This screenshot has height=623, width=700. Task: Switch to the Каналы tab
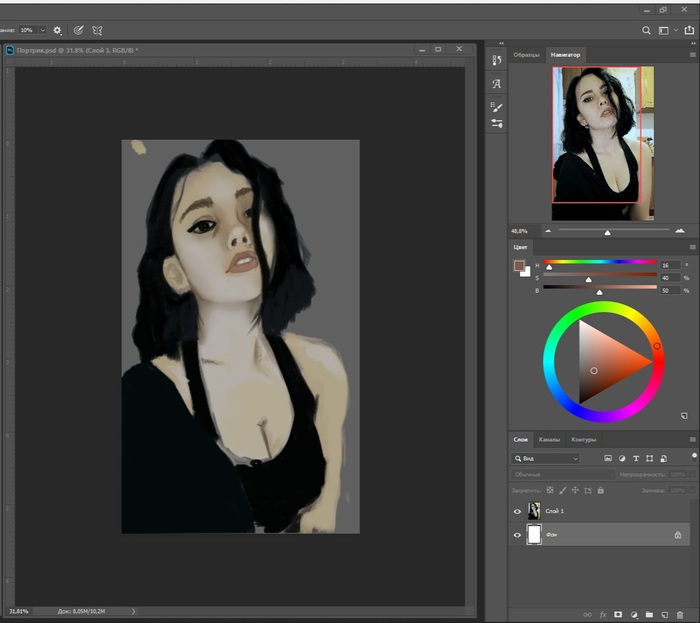[x=549, y=440]
